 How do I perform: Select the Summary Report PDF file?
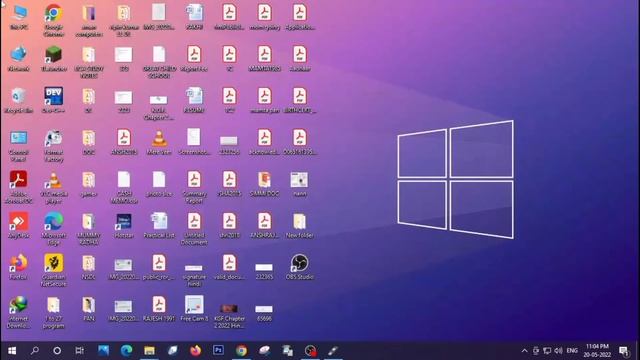click(x=194, y=188)
